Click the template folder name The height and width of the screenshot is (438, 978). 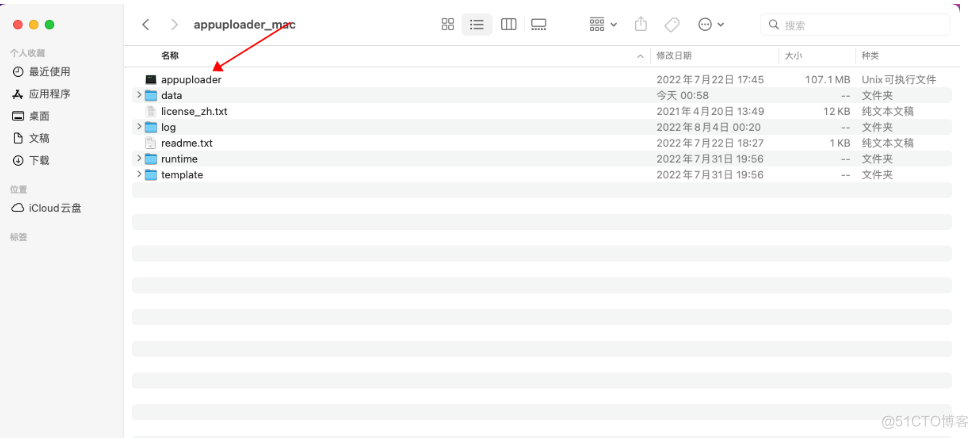pos(182,175)
